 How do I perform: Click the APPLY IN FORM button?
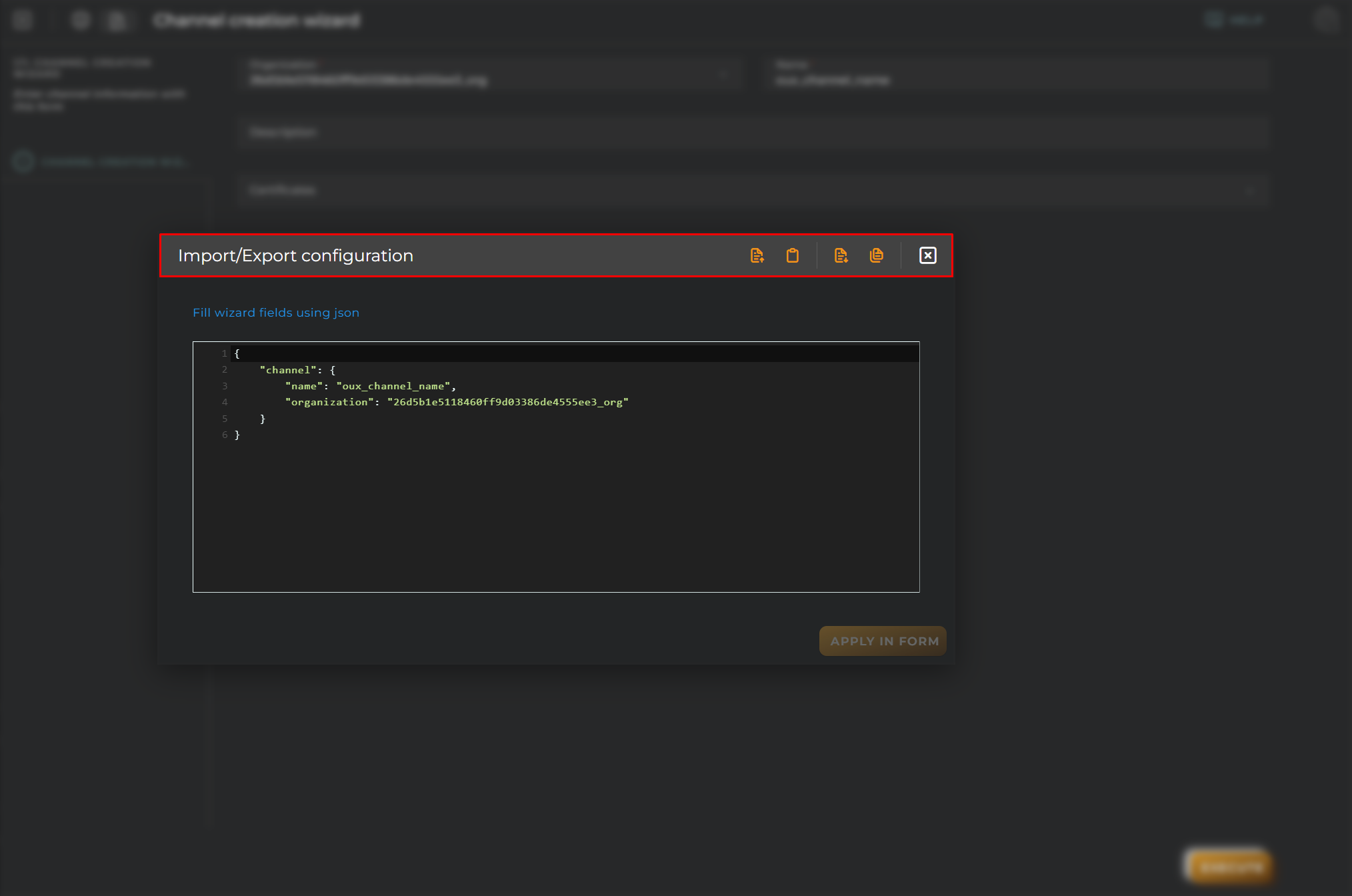[883, 641]
